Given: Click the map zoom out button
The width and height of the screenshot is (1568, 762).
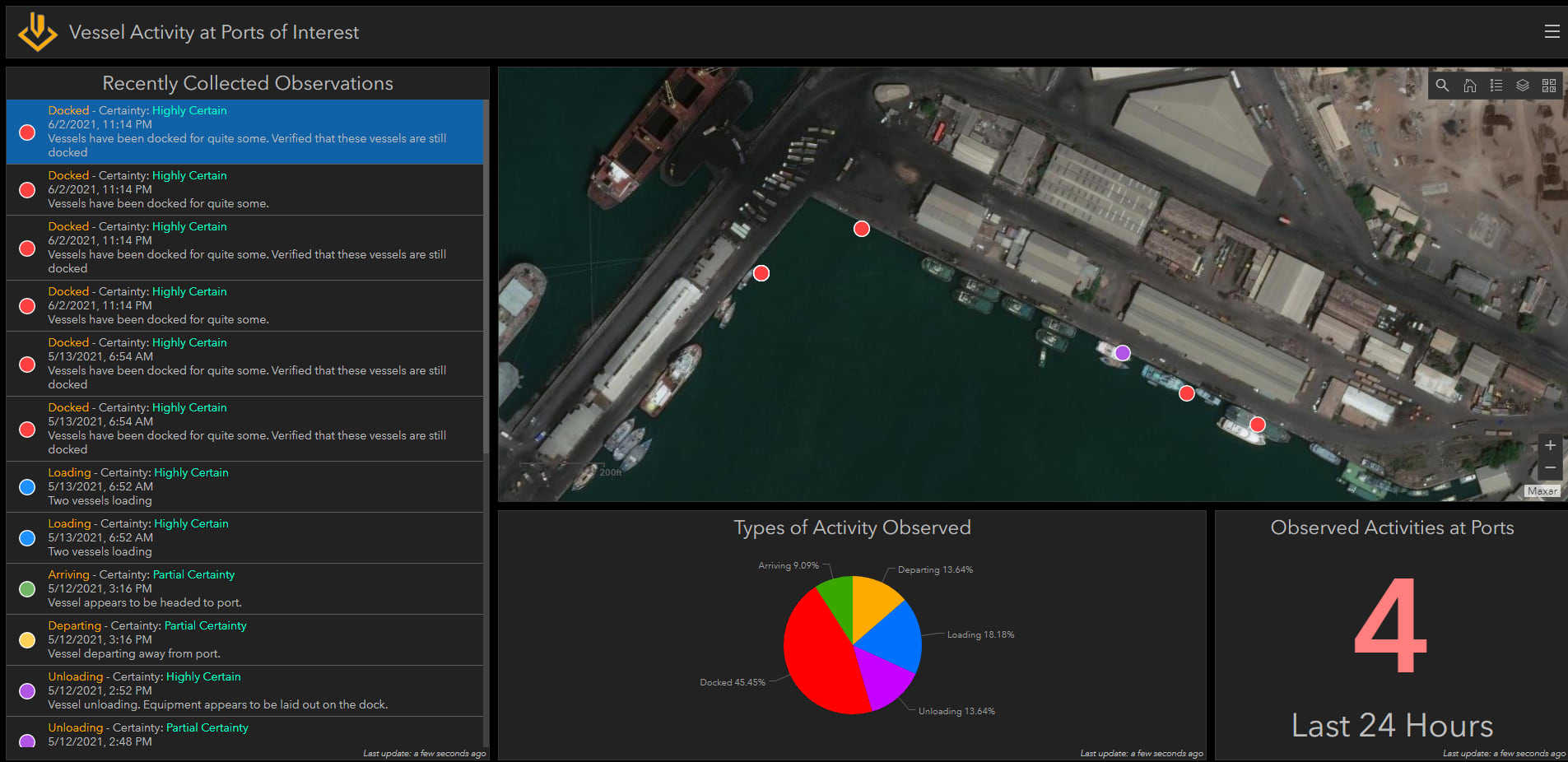Looking at the screenshot, I should click(1549, 467).
